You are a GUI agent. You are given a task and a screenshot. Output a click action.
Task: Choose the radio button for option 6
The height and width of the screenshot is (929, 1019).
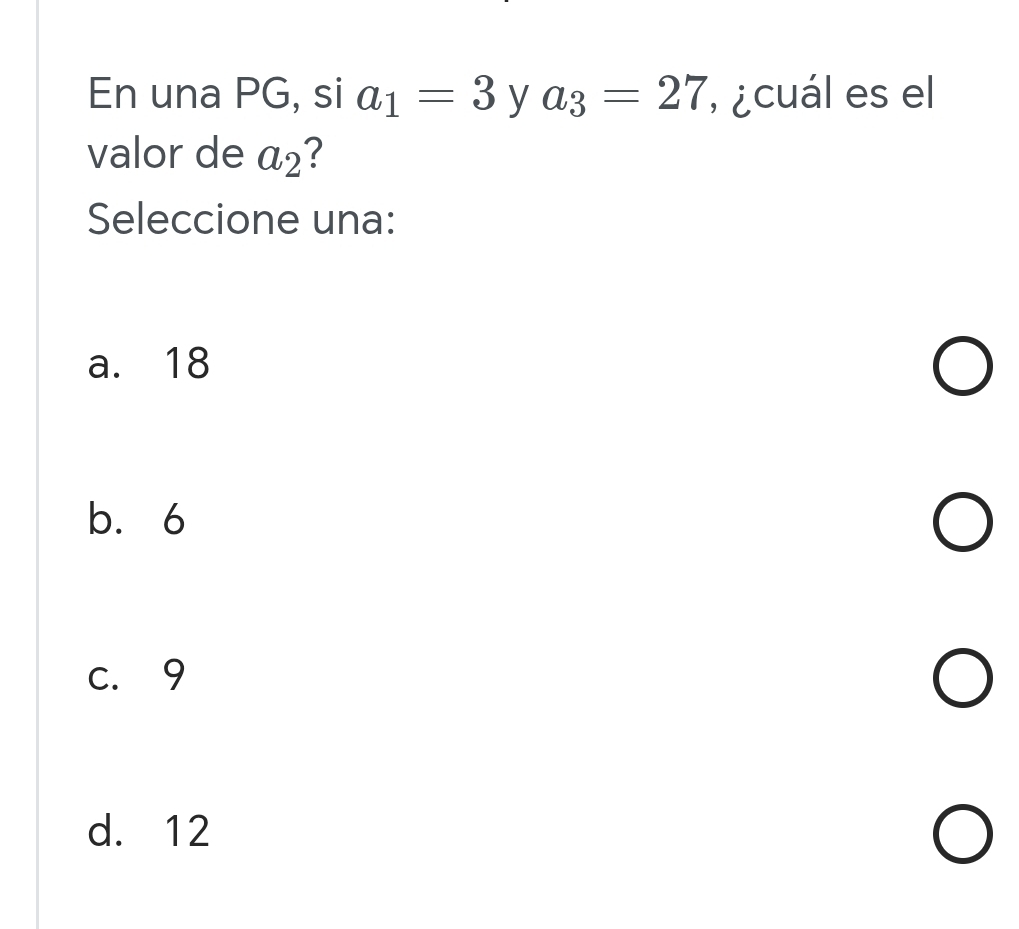point(964,524)
